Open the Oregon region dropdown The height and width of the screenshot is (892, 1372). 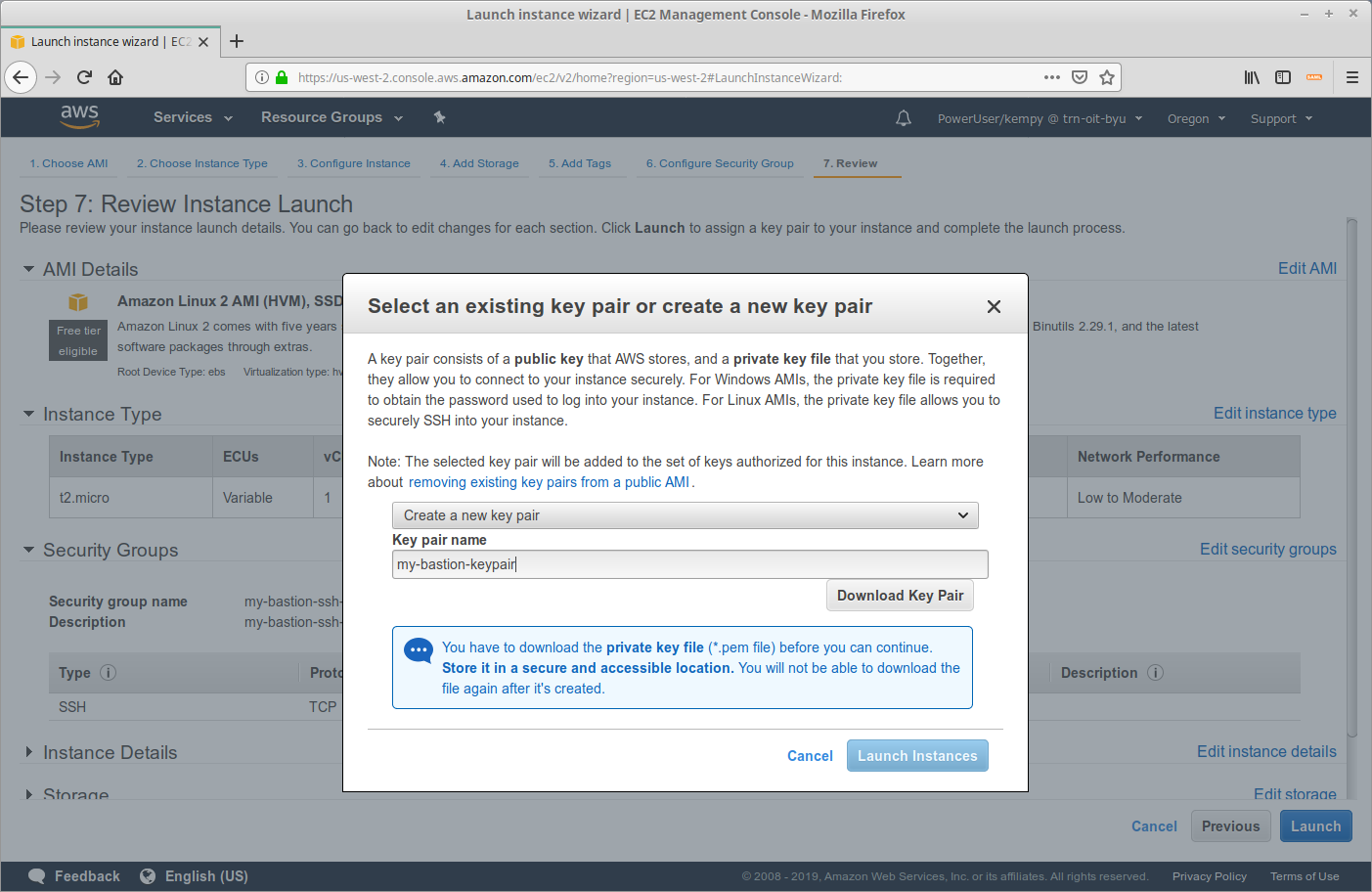pyautogui.click(x=1196, y=119)
